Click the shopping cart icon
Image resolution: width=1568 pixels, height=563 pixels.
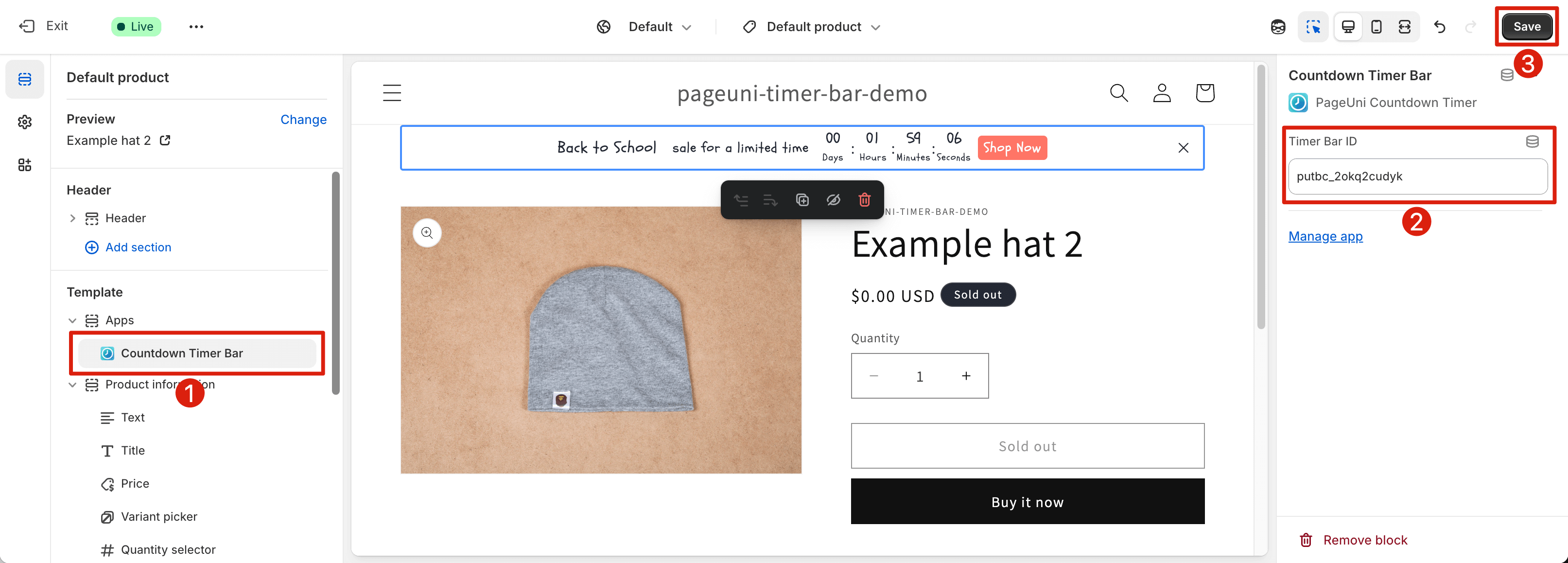[1205, 93]
